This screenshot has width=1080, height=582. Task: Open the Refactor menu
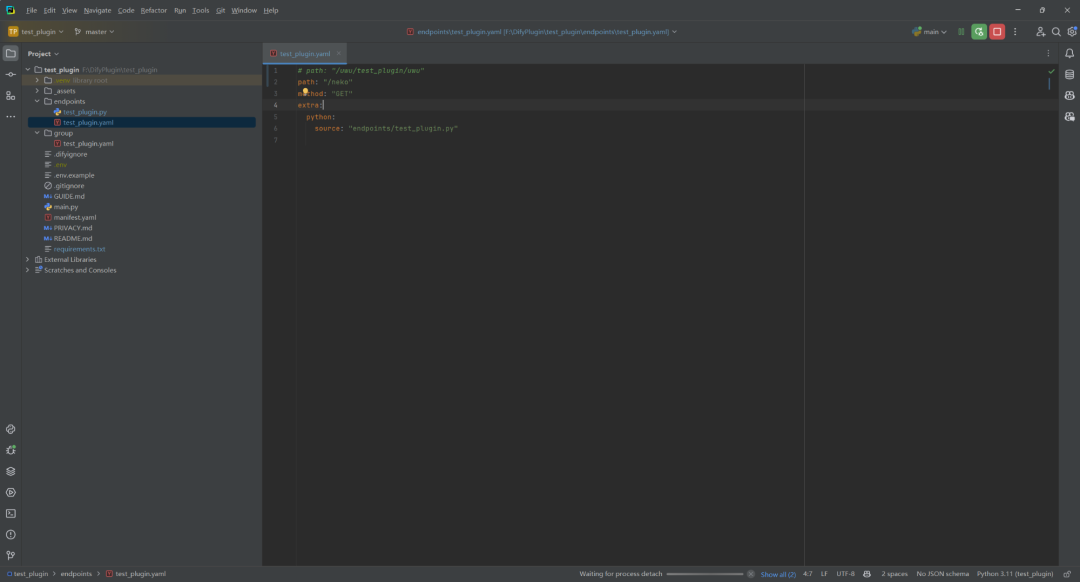tap(154, 10)
